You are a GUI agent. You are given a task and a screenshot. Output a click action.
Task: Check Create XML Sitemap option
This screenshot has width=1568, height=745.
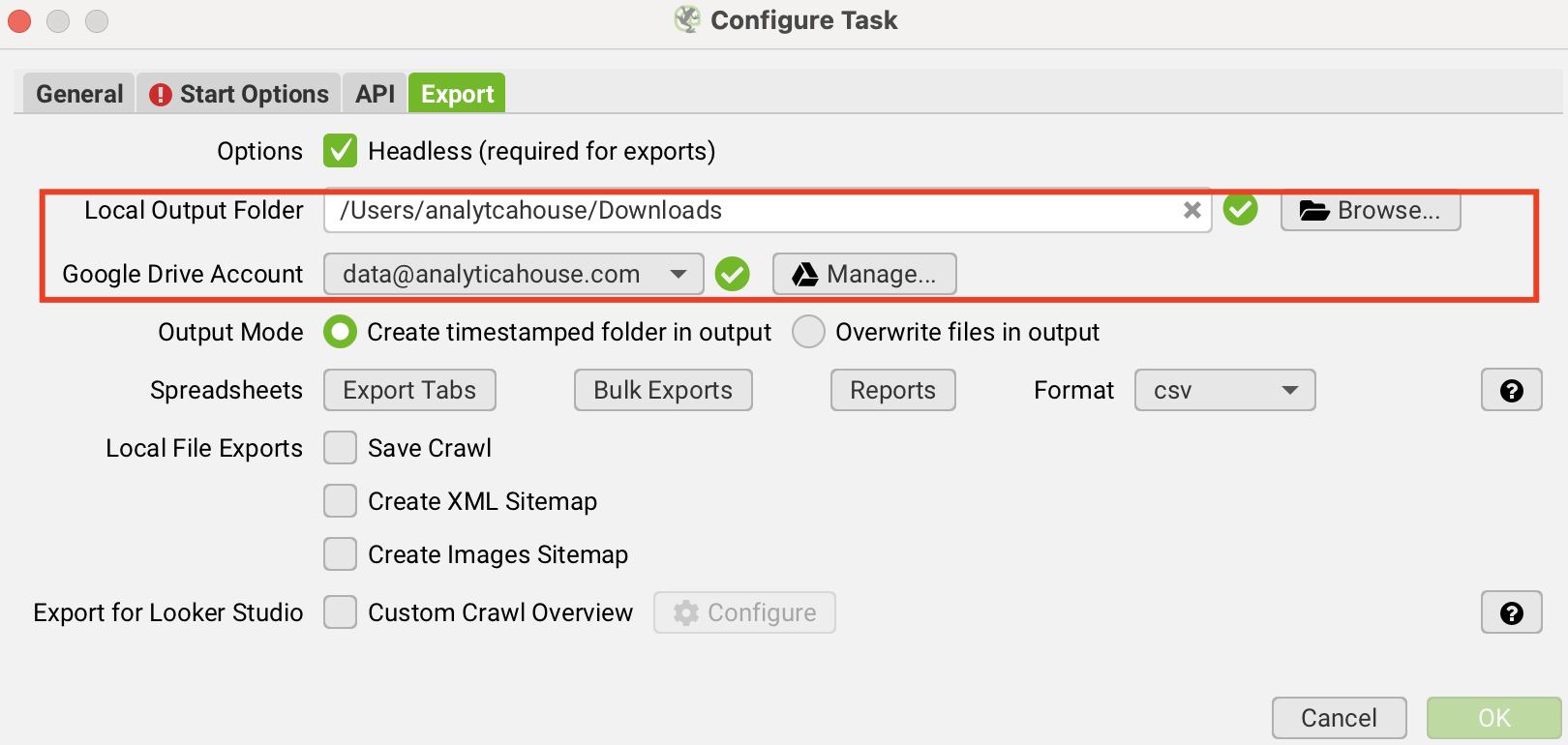coord(340,501)
